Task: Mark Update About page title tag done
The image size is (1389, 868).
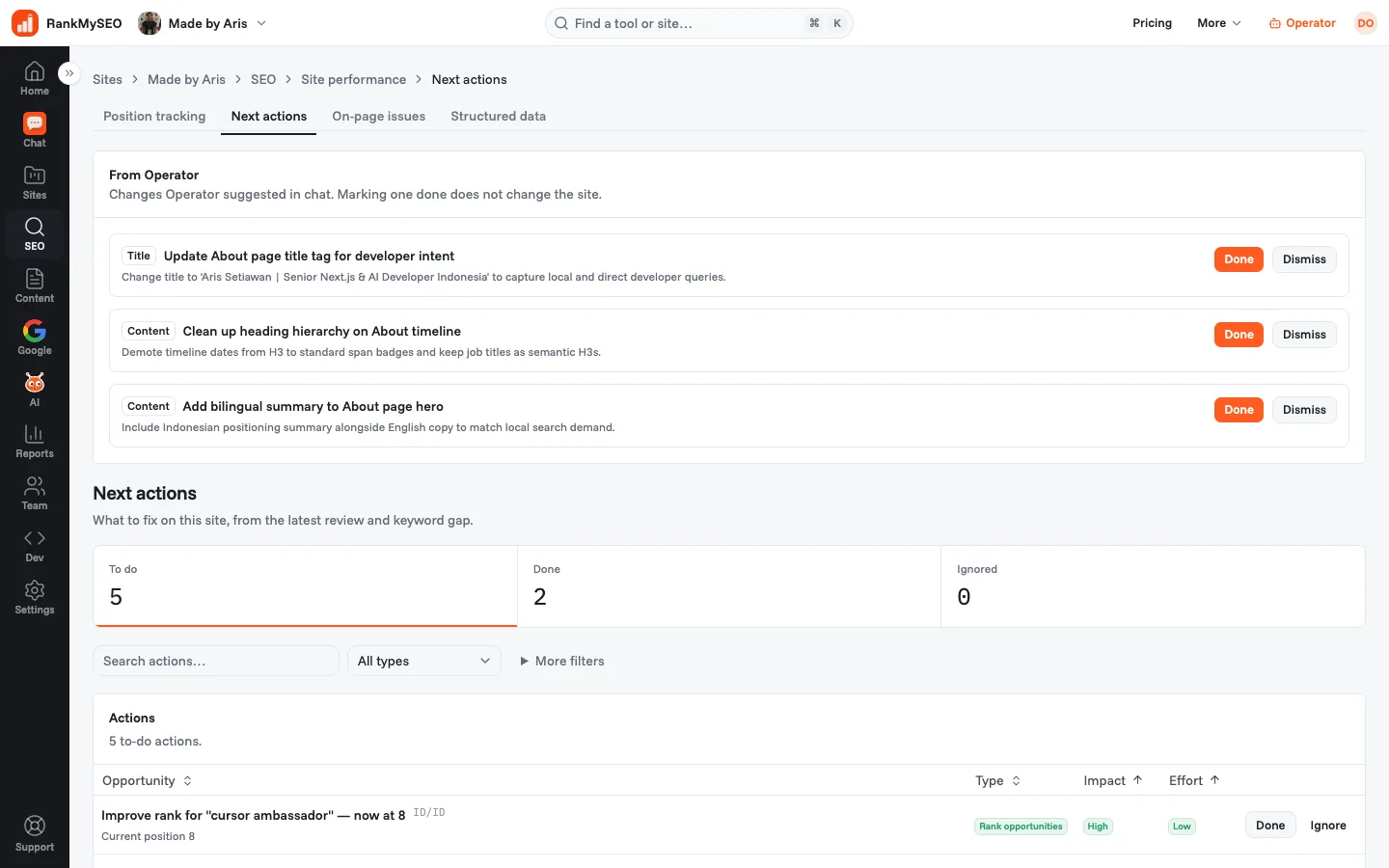Action: click(1239, 259)
